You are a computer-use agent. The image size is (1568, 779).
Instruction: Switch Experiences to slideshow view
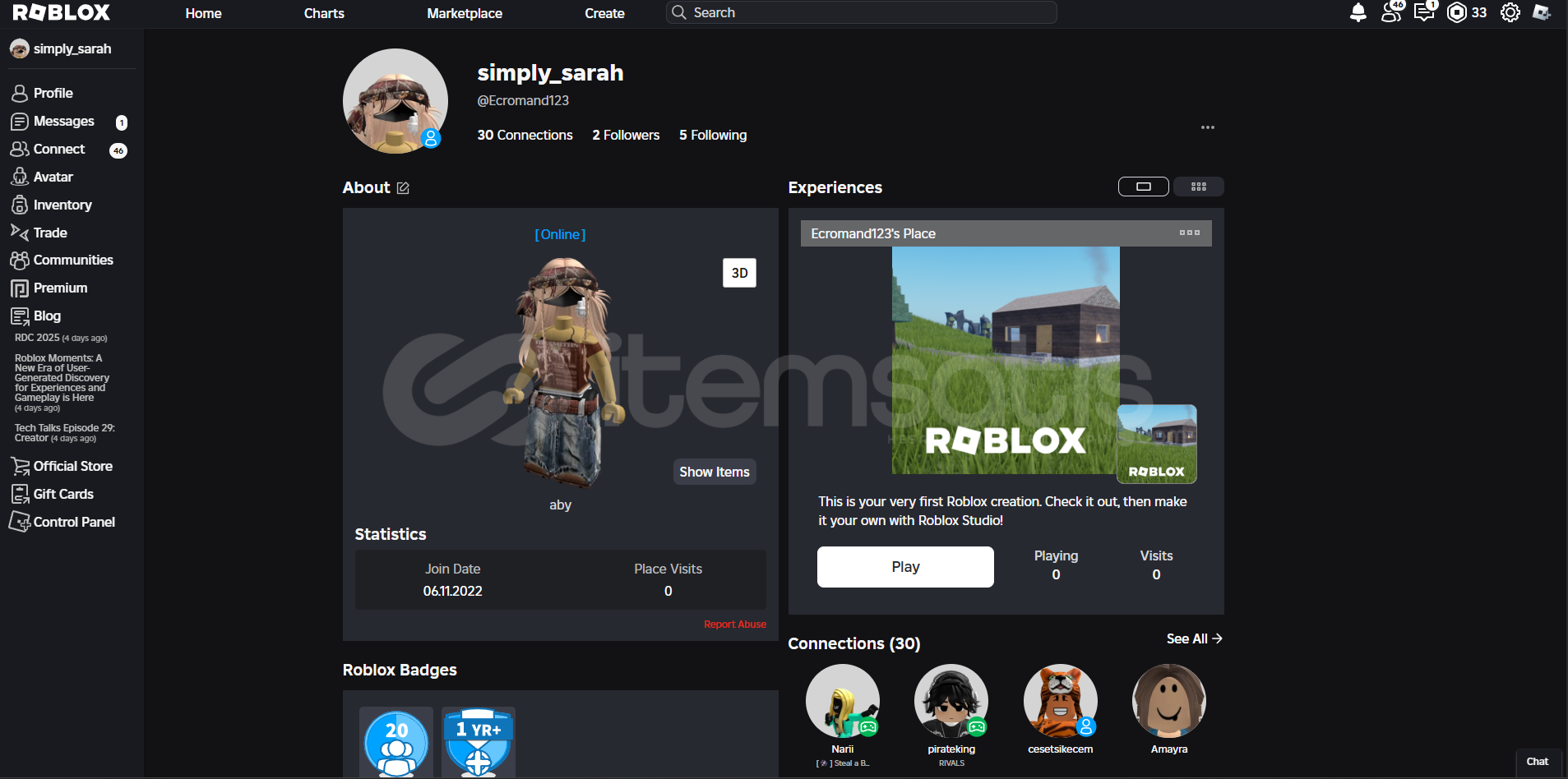(1144, 187)
